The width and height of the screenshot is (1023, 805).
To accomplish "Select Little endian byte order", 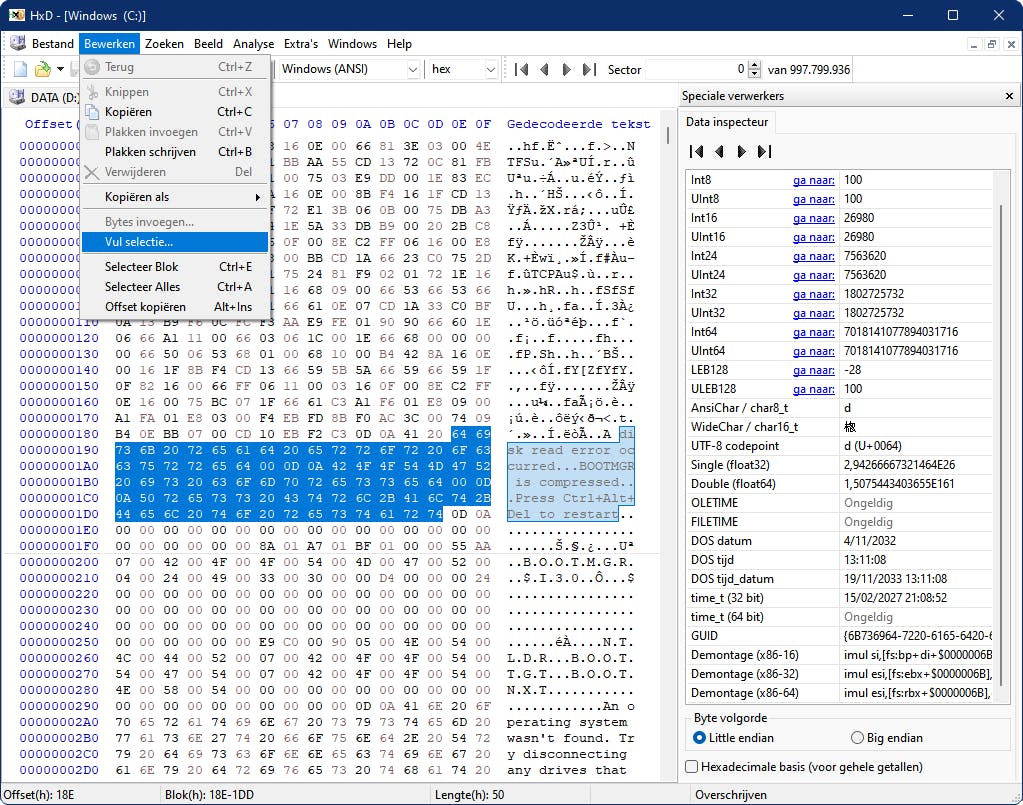I will [x=699, y=738].
